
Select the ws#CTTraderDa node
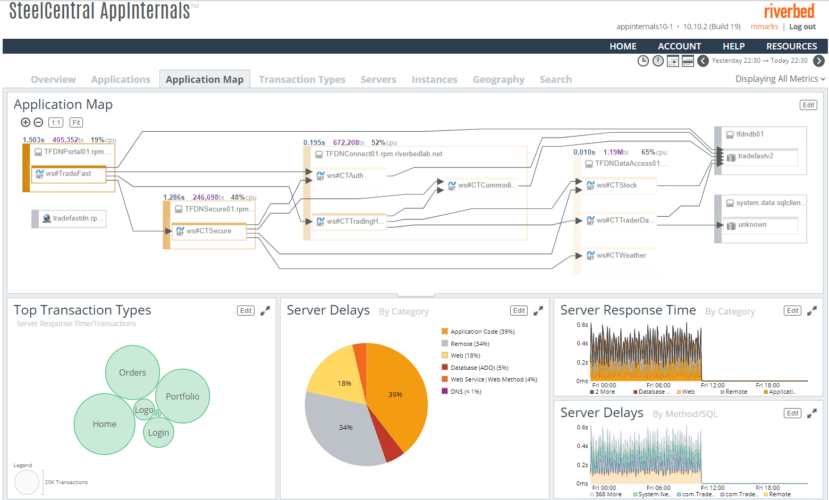pos(620,220)
